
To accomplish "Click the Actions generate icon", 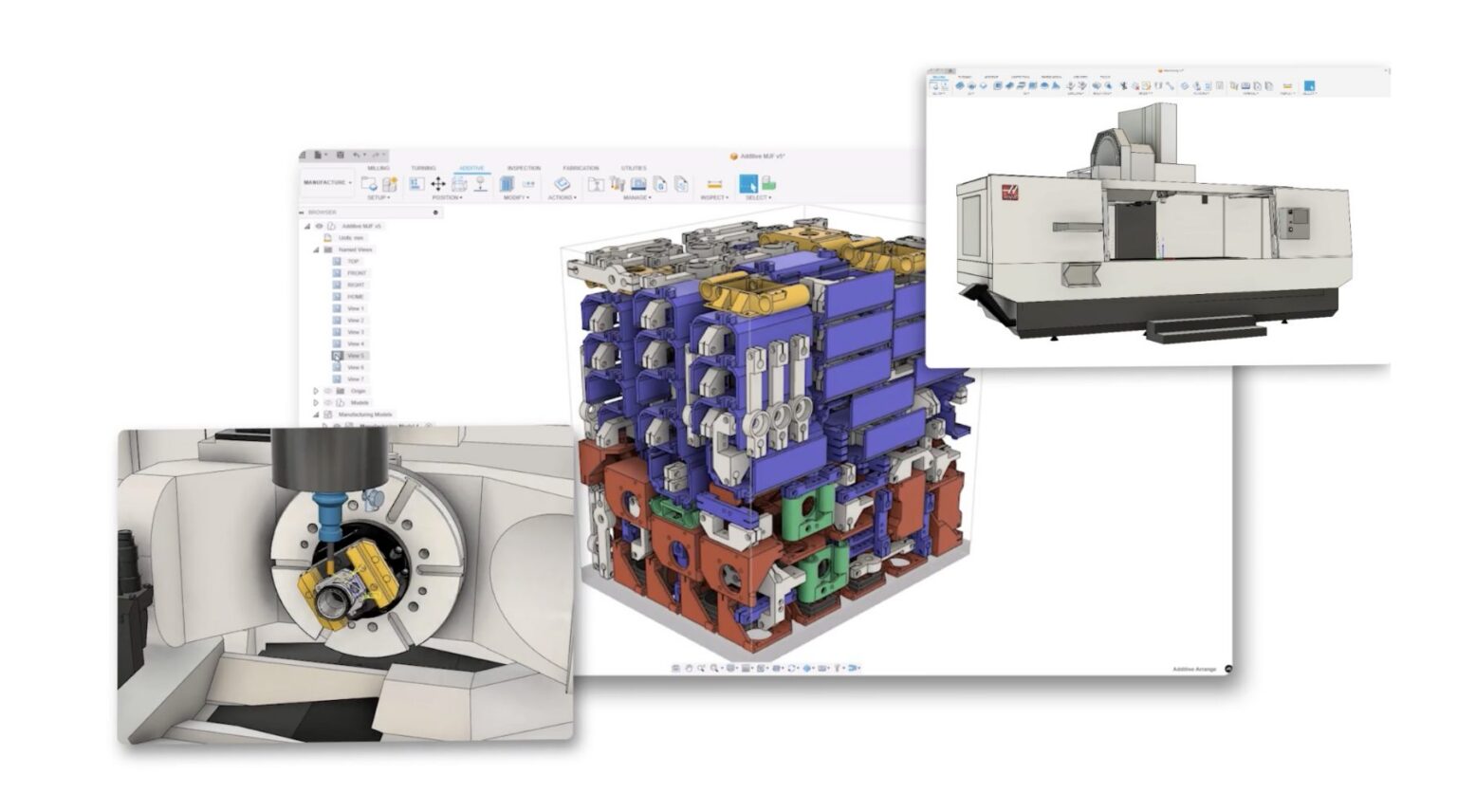I will point(562,184).
